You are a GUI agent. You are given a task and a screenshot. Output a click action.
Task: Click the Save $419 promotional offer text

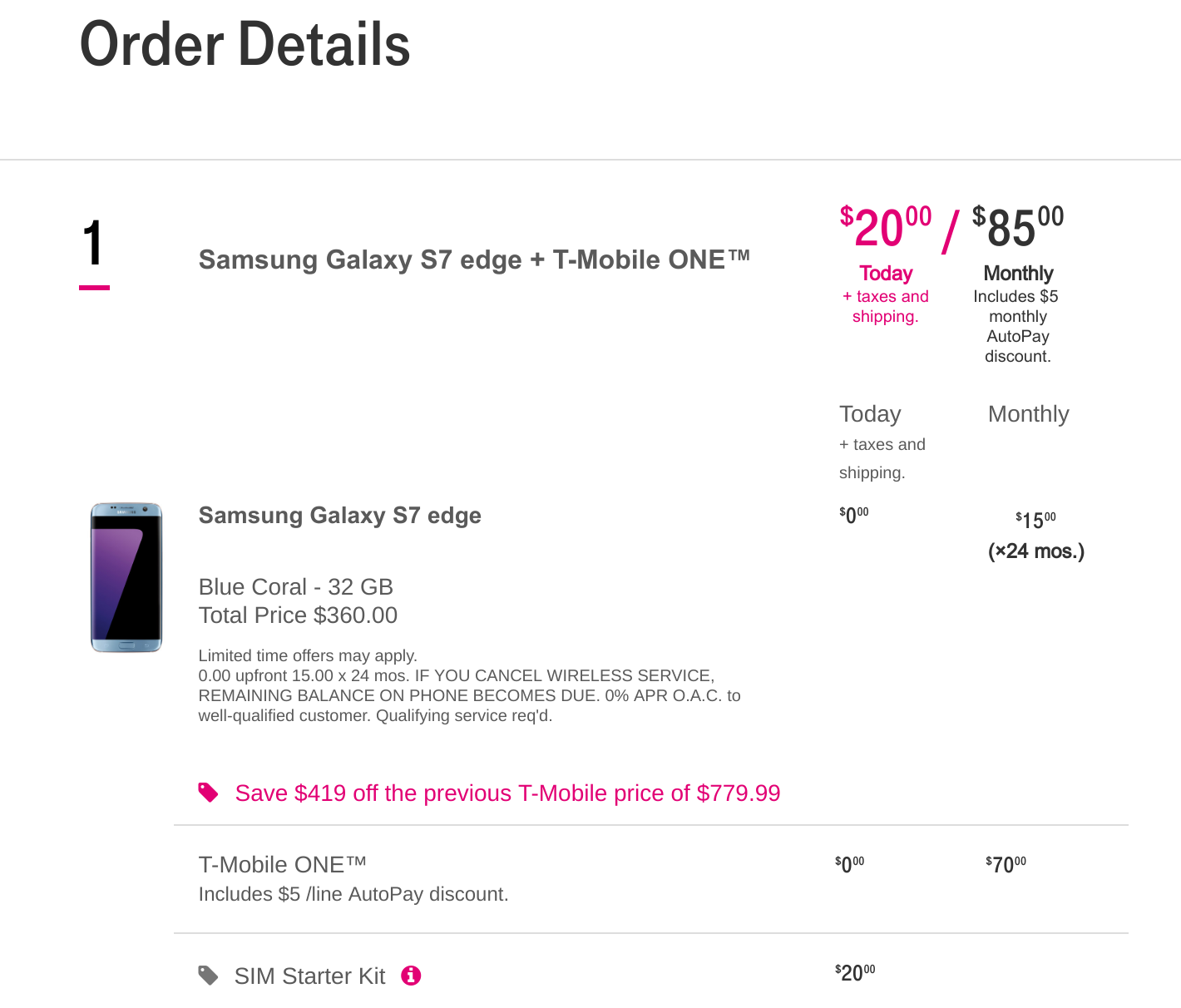pos(507,793)
